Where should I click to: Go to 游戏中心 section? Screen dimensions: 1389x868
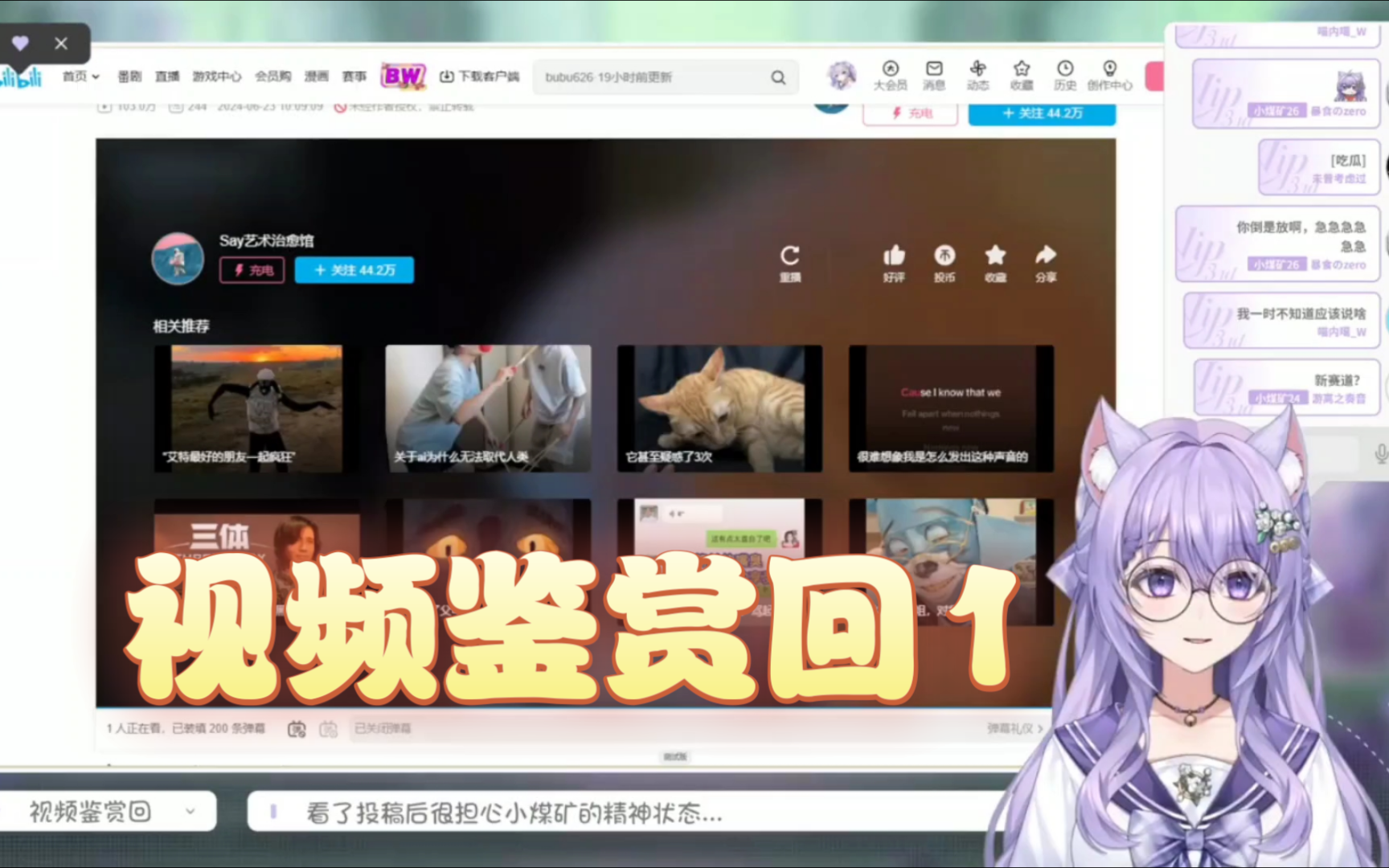216,76
